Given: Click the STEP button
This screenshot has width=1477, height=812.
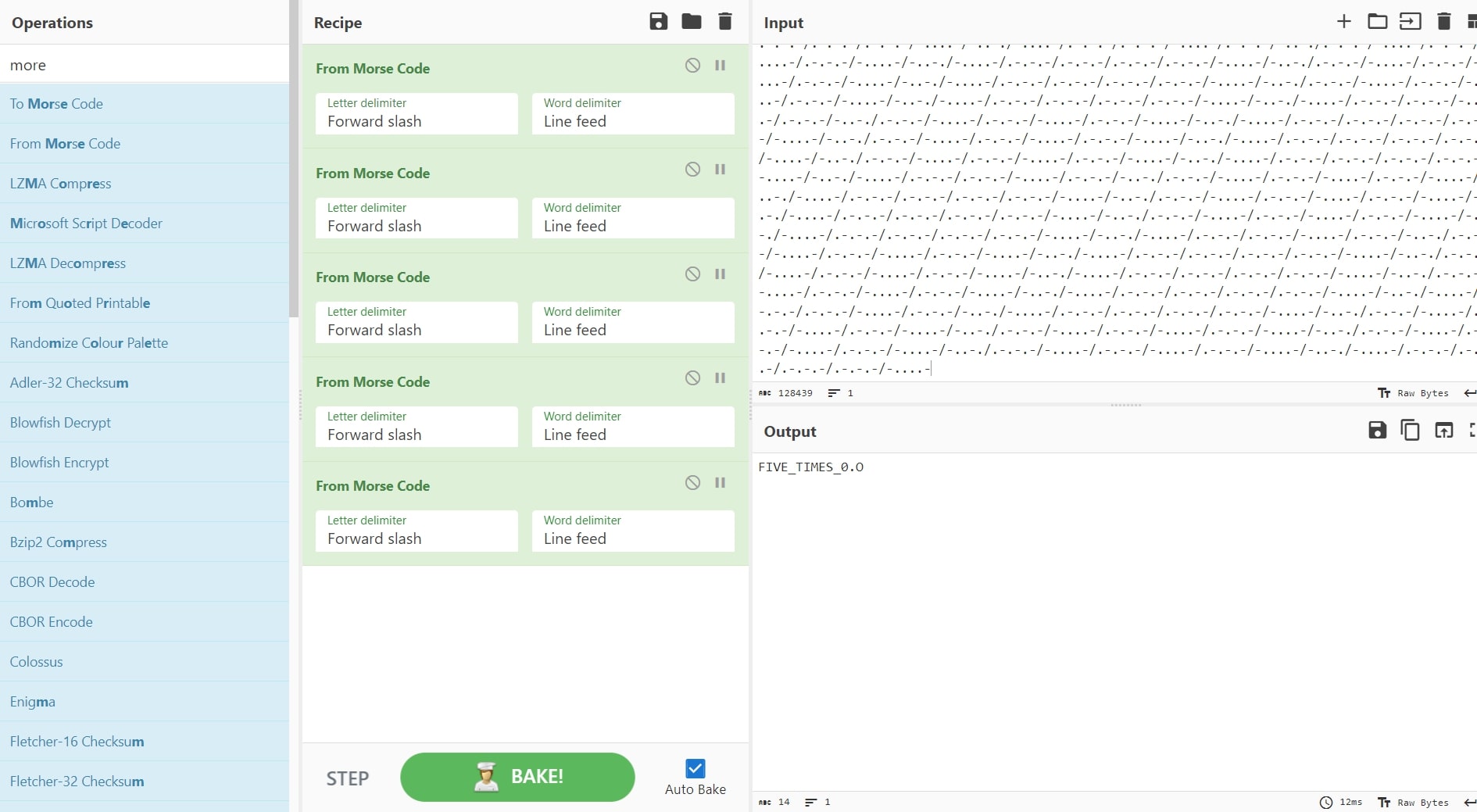Looking at the screenshot, I should 347,778.
